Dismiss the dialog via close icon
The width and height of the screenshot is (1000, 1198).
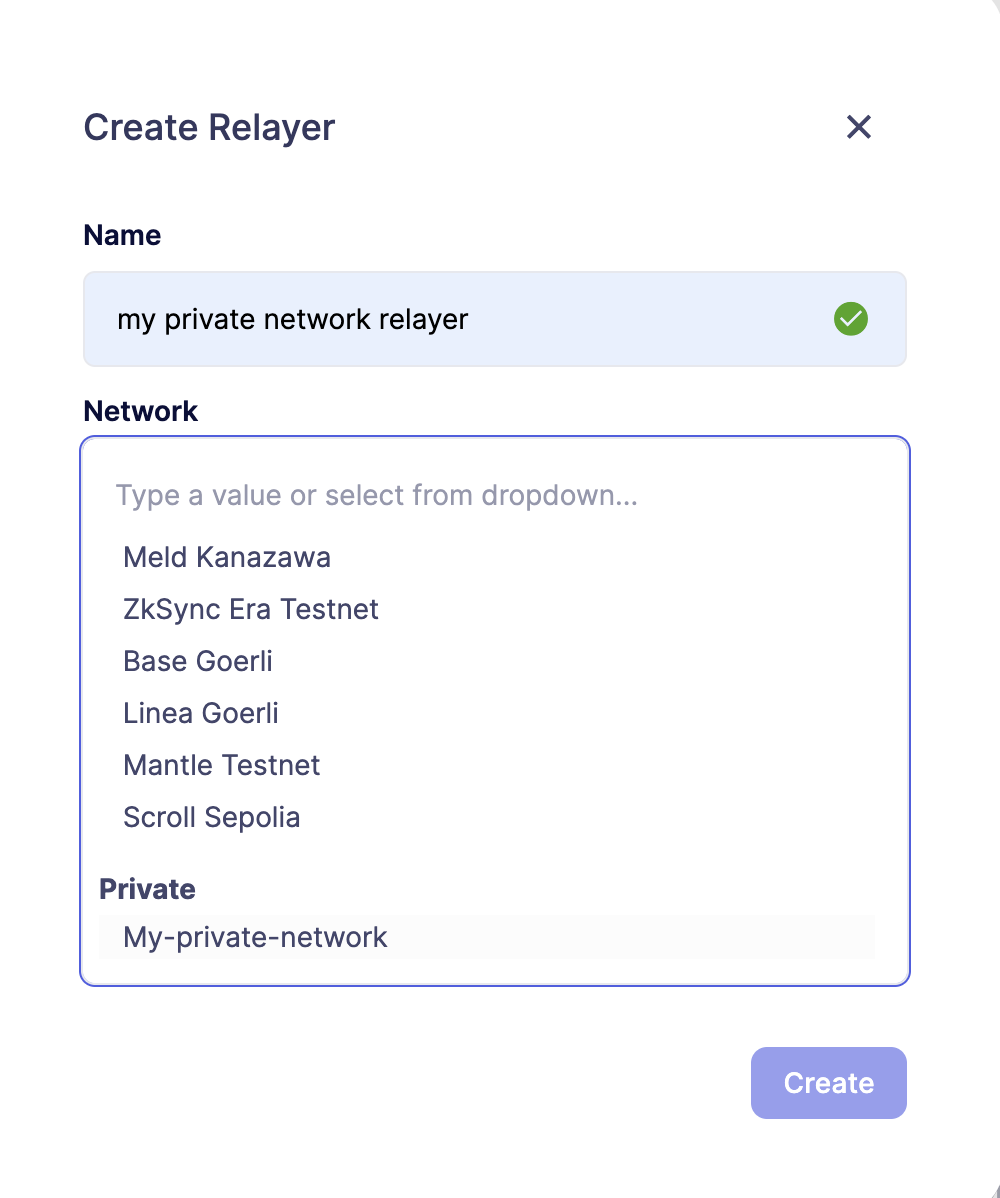(x=858, y=127)
